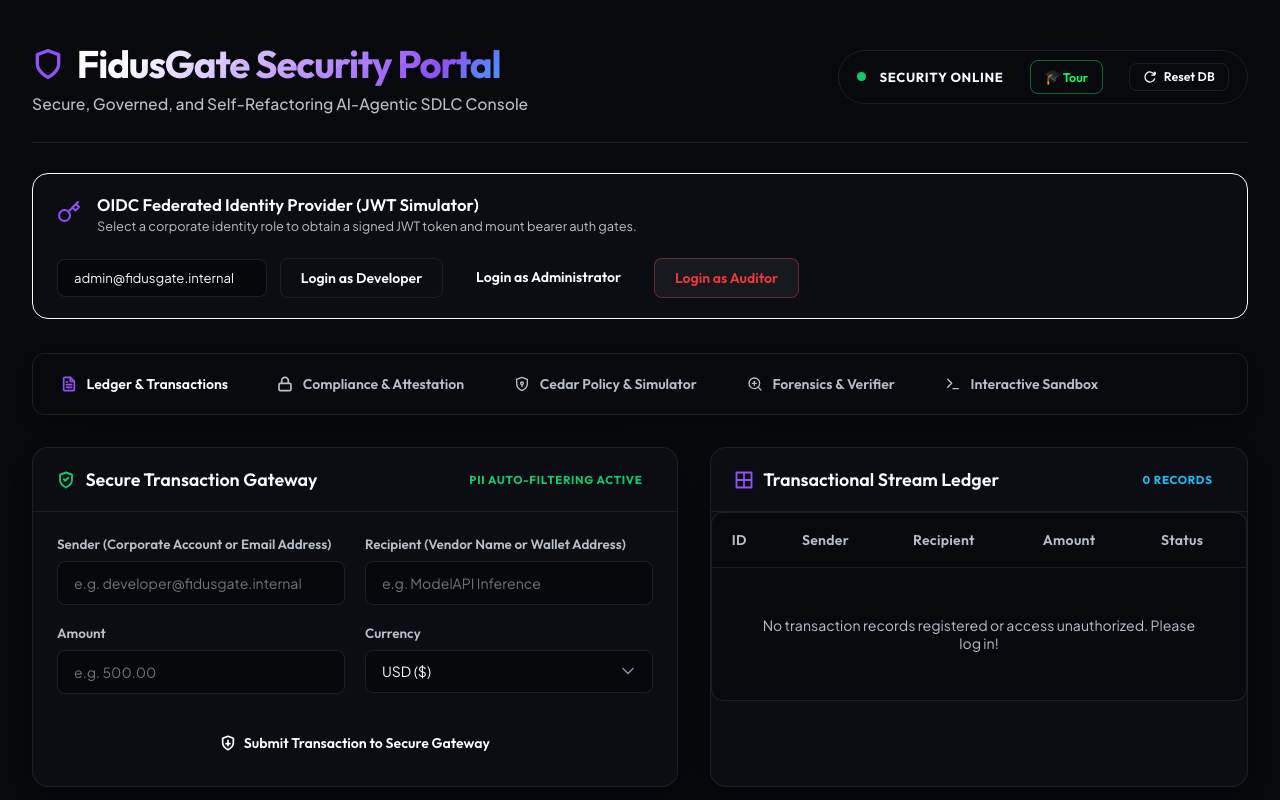Click the green shield-check icon by Secure Transaction Gateway
Screen dimensions: 1280x800
click(66, 480)
